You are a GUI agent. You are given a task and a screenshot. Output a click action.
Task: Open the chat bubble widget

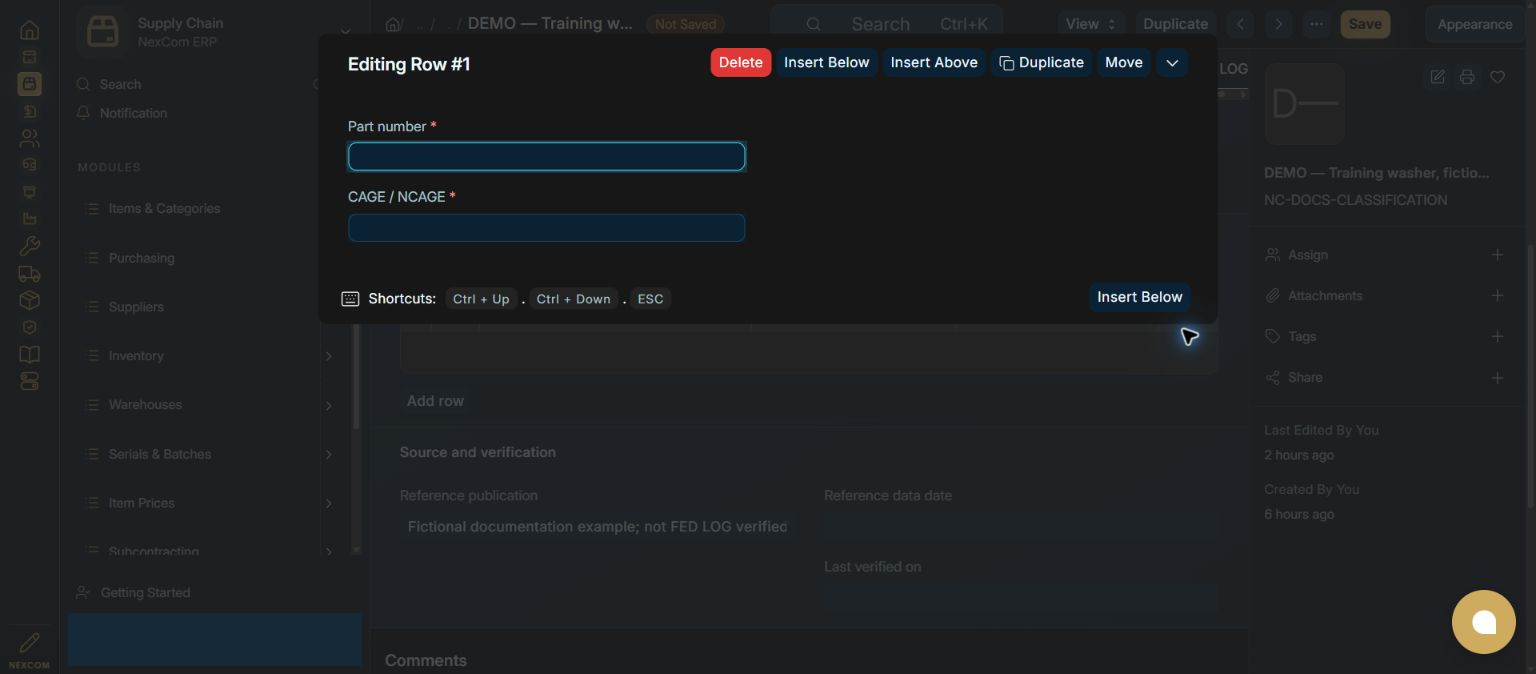coord(1484,622)
